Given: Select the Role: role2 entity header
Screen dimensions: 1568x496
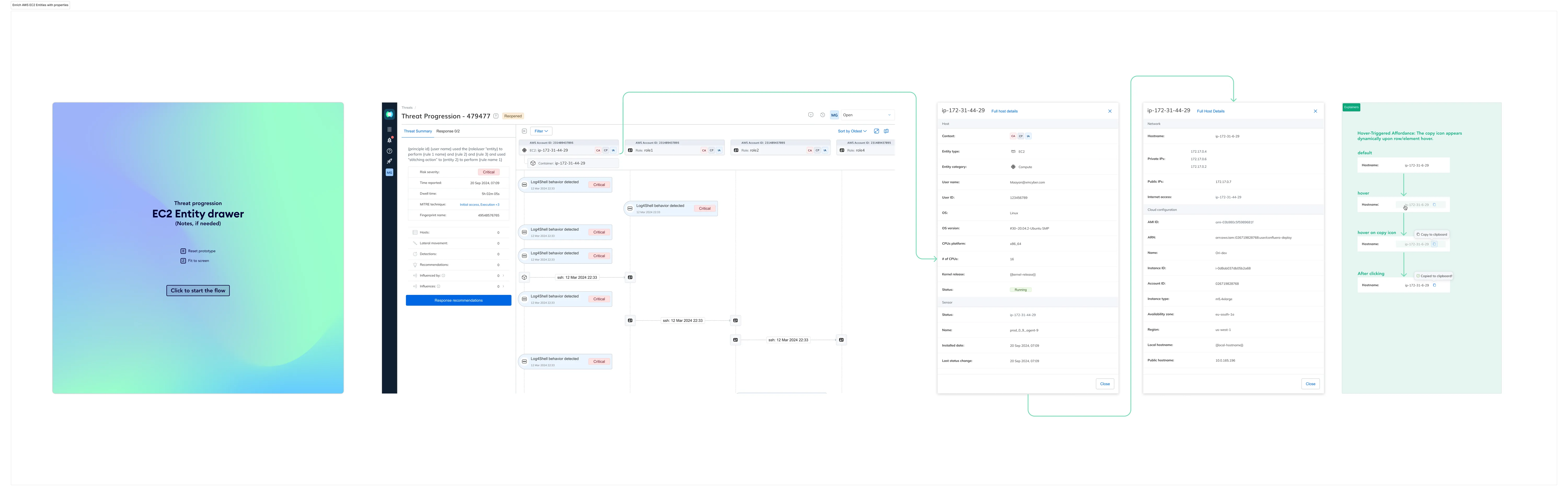Looking at the screenshot, I should (780, 147).
